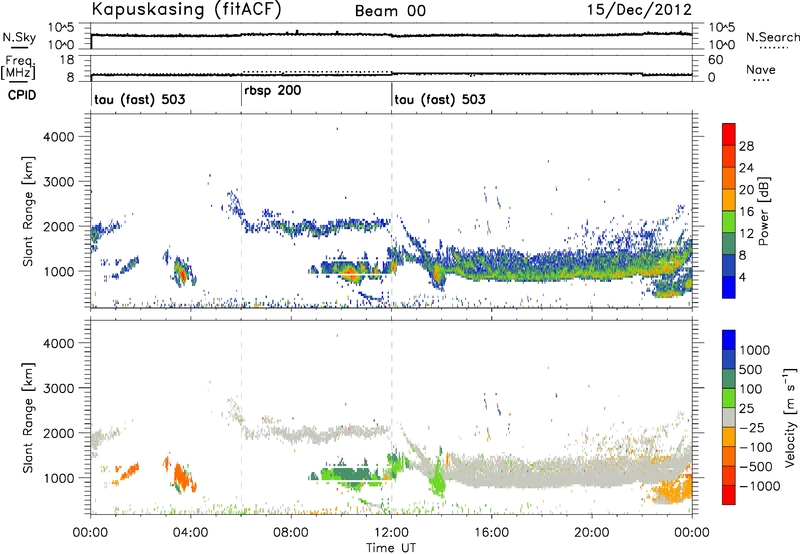
Task: Click the 'Beam 00' label
Action: pyautogui.click(x=390, y=11)
